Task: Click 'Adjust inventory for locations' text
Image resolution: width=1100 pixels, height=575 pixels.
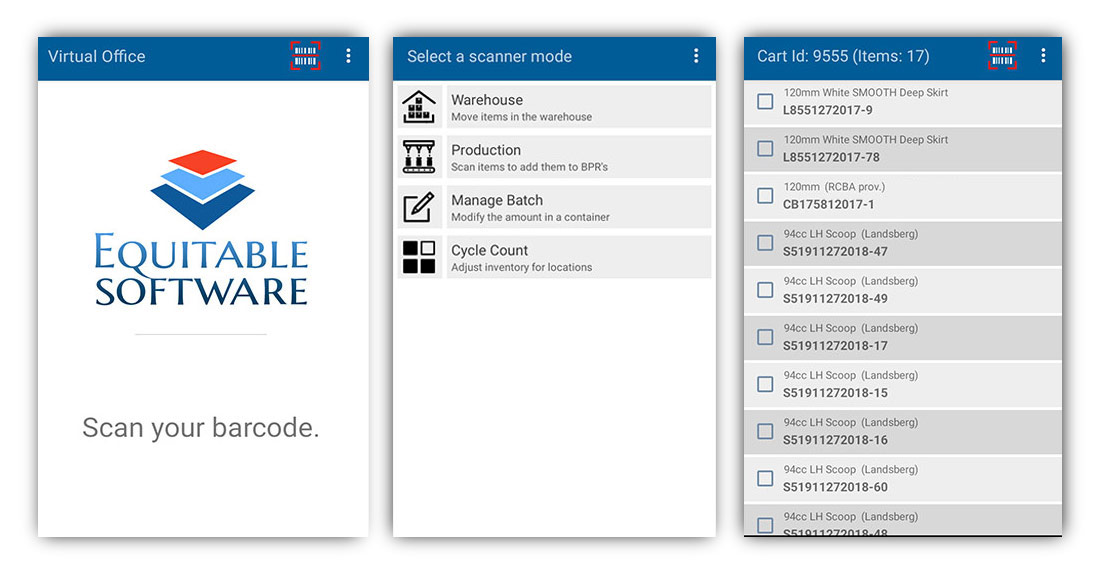Action: [x=521, y=267]
